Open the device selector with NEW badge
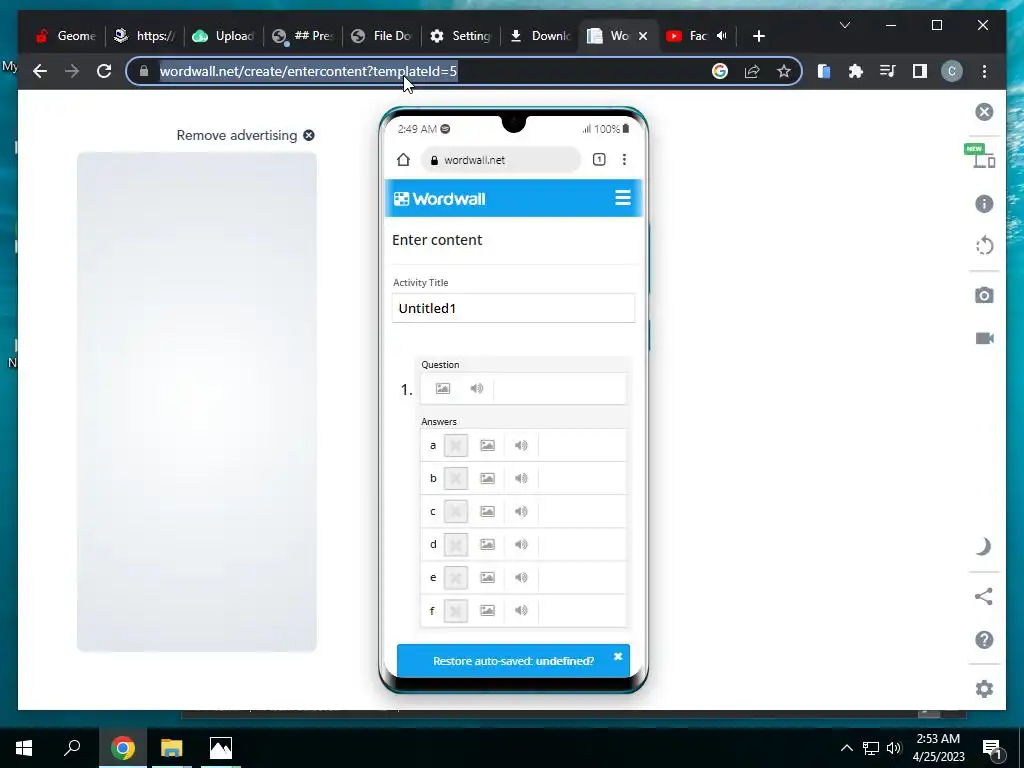 click(981, 155)
